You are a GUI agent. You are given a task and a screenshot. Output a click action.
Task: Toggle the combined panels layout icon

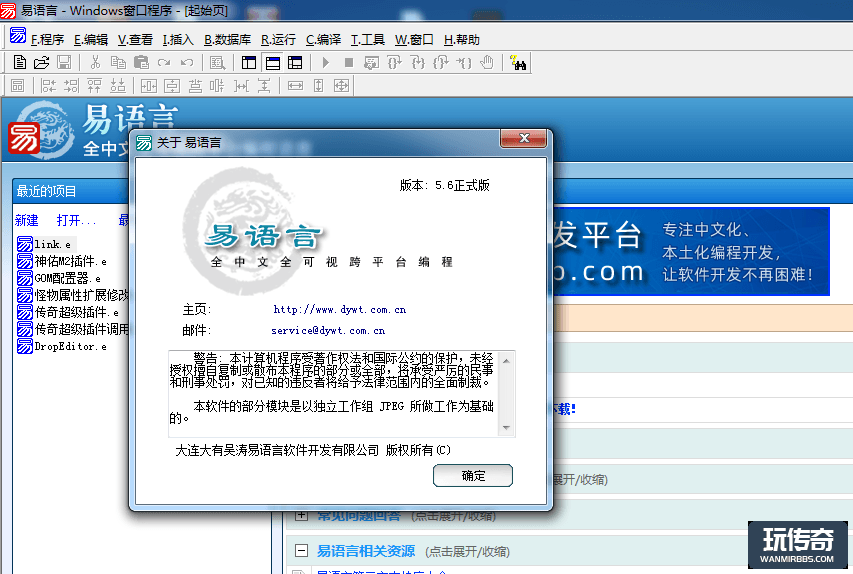pos(295,63)
